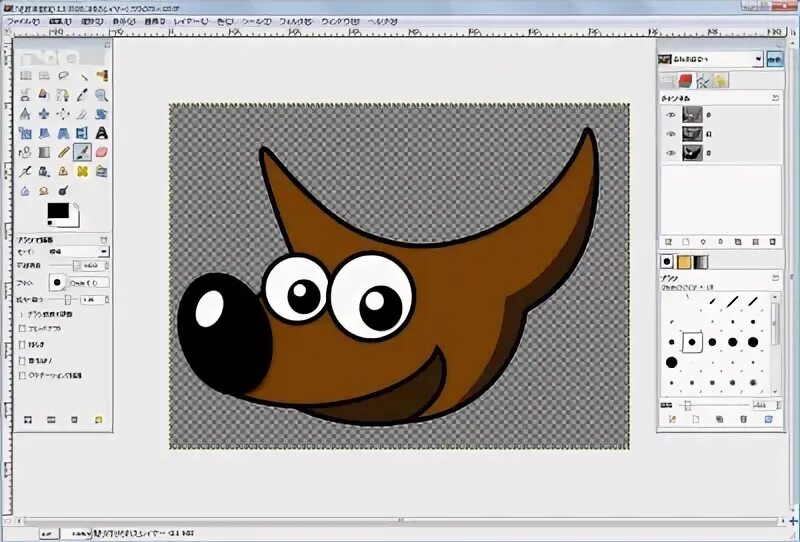Select the Color Picker eyedropper tool
The height and width of the screenshot is (542, 800).
tap(83, 95)
